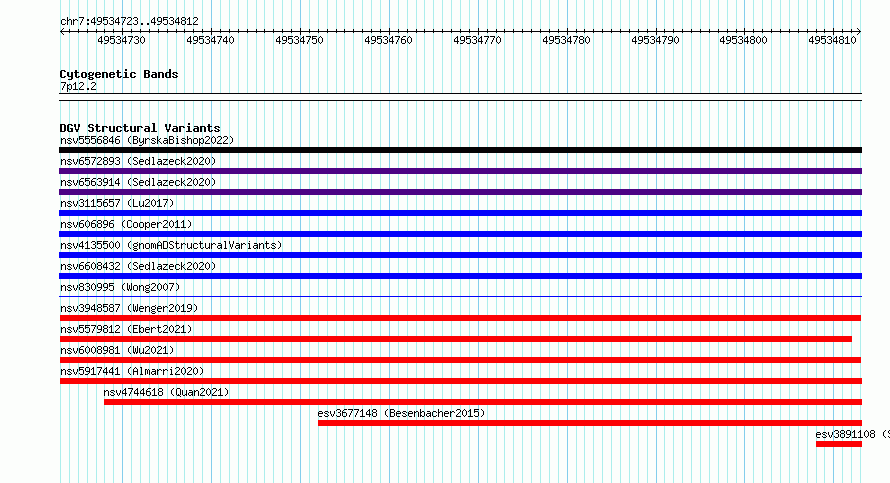Select the blue nsv3115657 variant bar
This screenshot has height=483, width=890.
(460, 213)
